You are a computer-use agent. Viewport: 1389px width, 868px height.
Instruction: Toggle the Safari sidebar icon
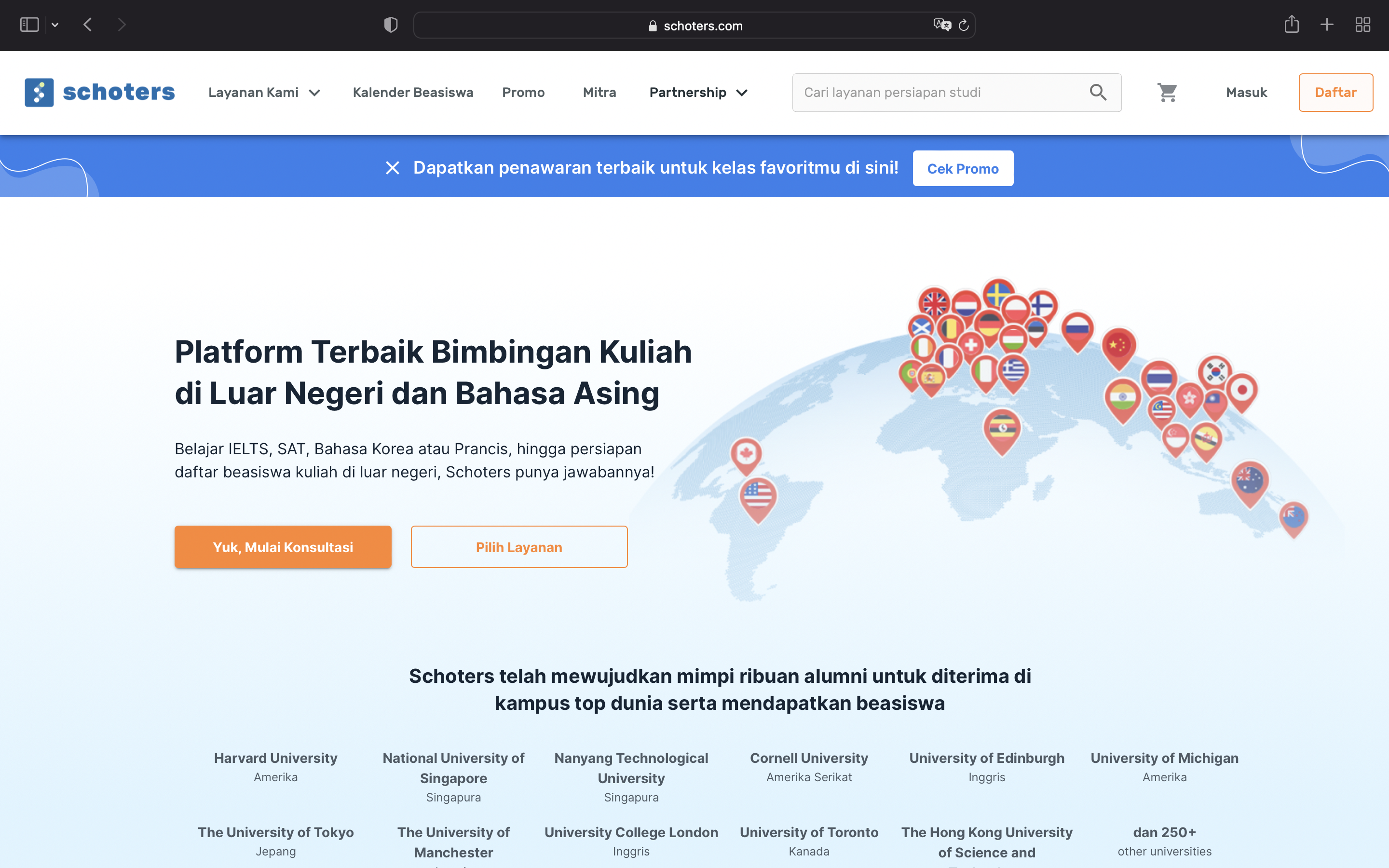pos(29,25)
